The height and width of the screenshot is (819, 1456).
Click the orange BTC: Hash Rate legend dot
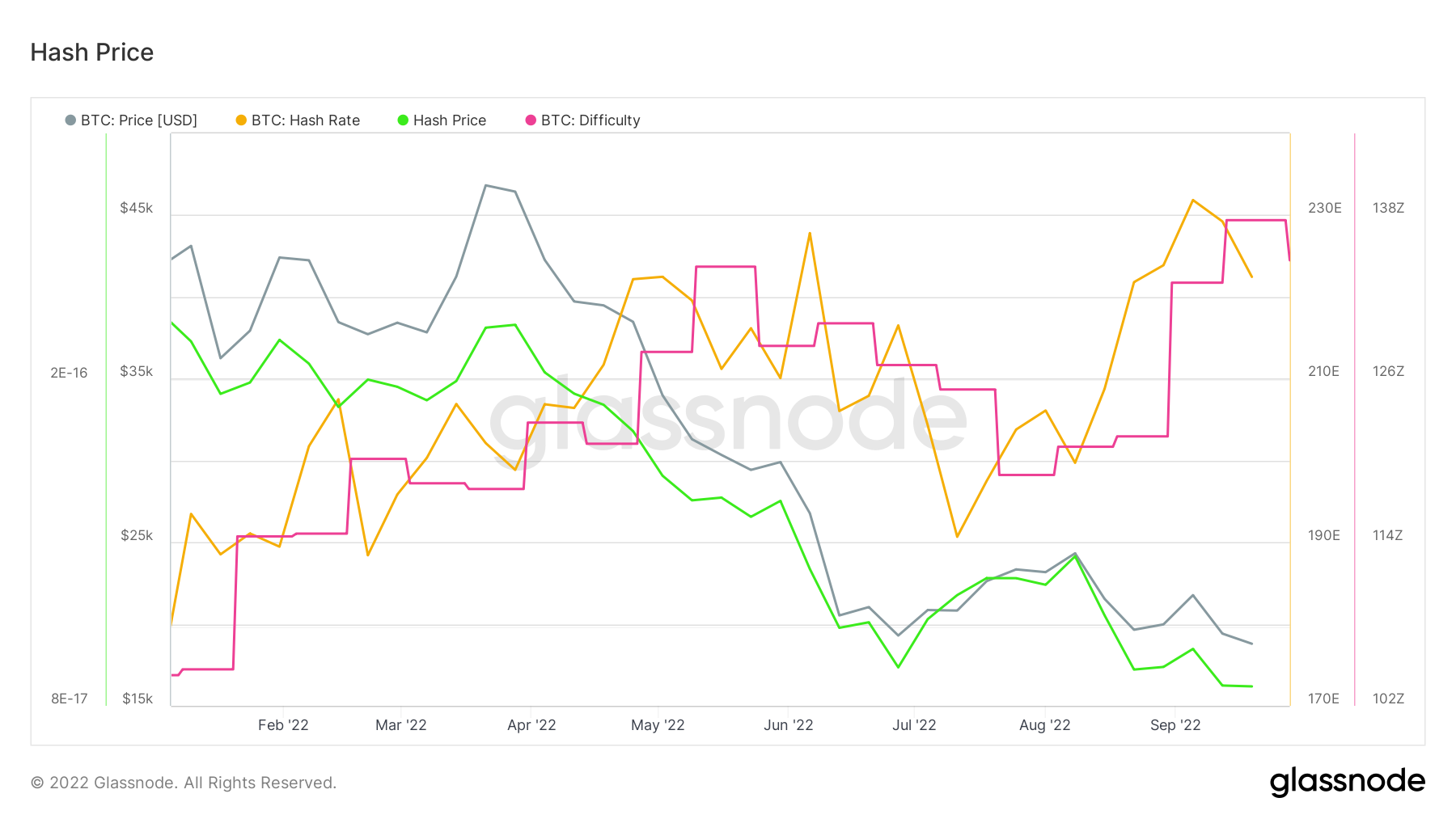click(x=241, y=120)
